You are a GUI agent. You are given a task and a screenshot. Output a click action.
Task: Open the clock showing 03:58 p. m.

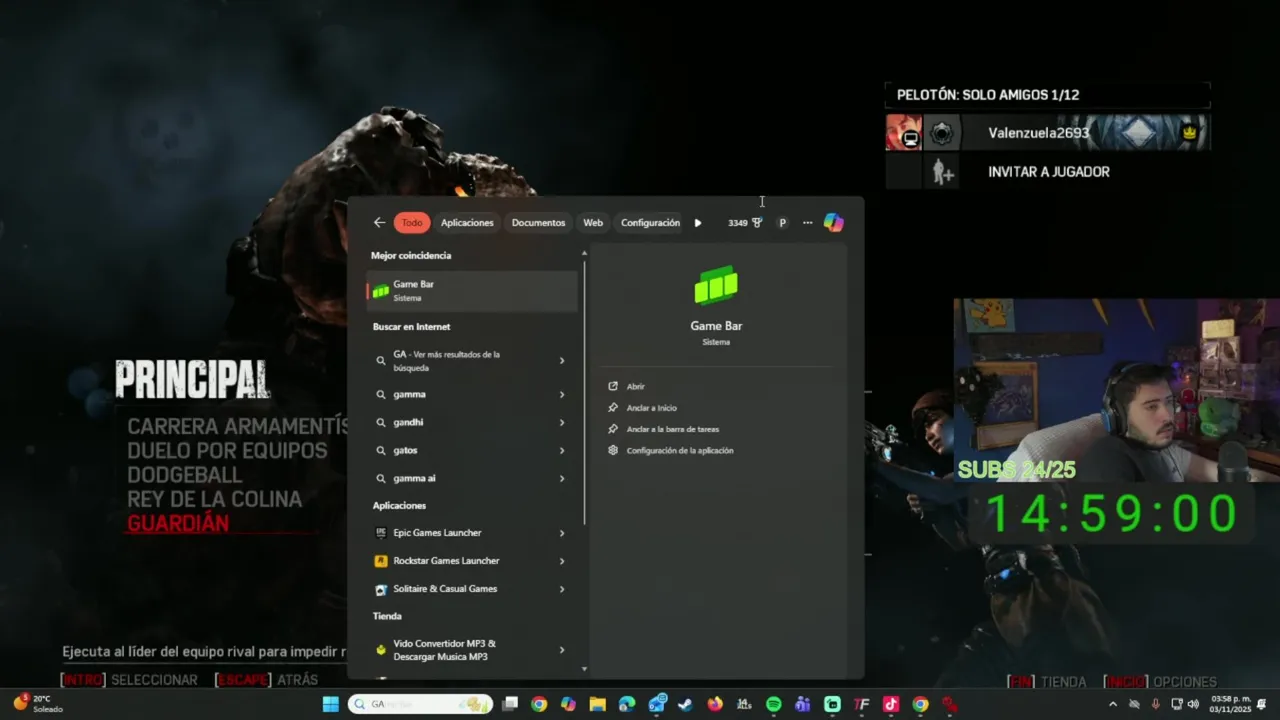(x=1231, y=704)
